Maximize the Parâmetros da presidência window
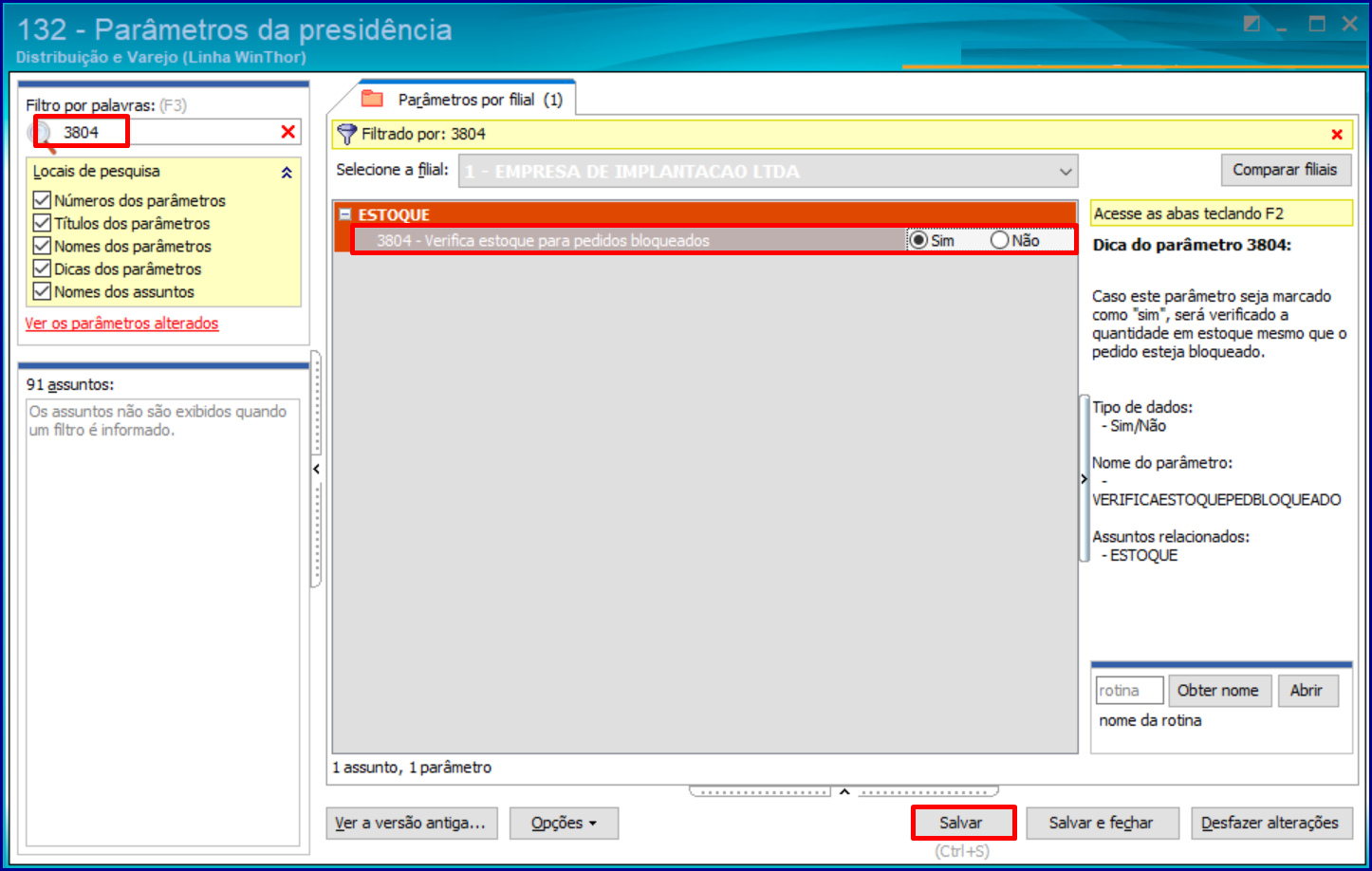The height and width of the screenshot is (871, 1372). click(1317, 25)
